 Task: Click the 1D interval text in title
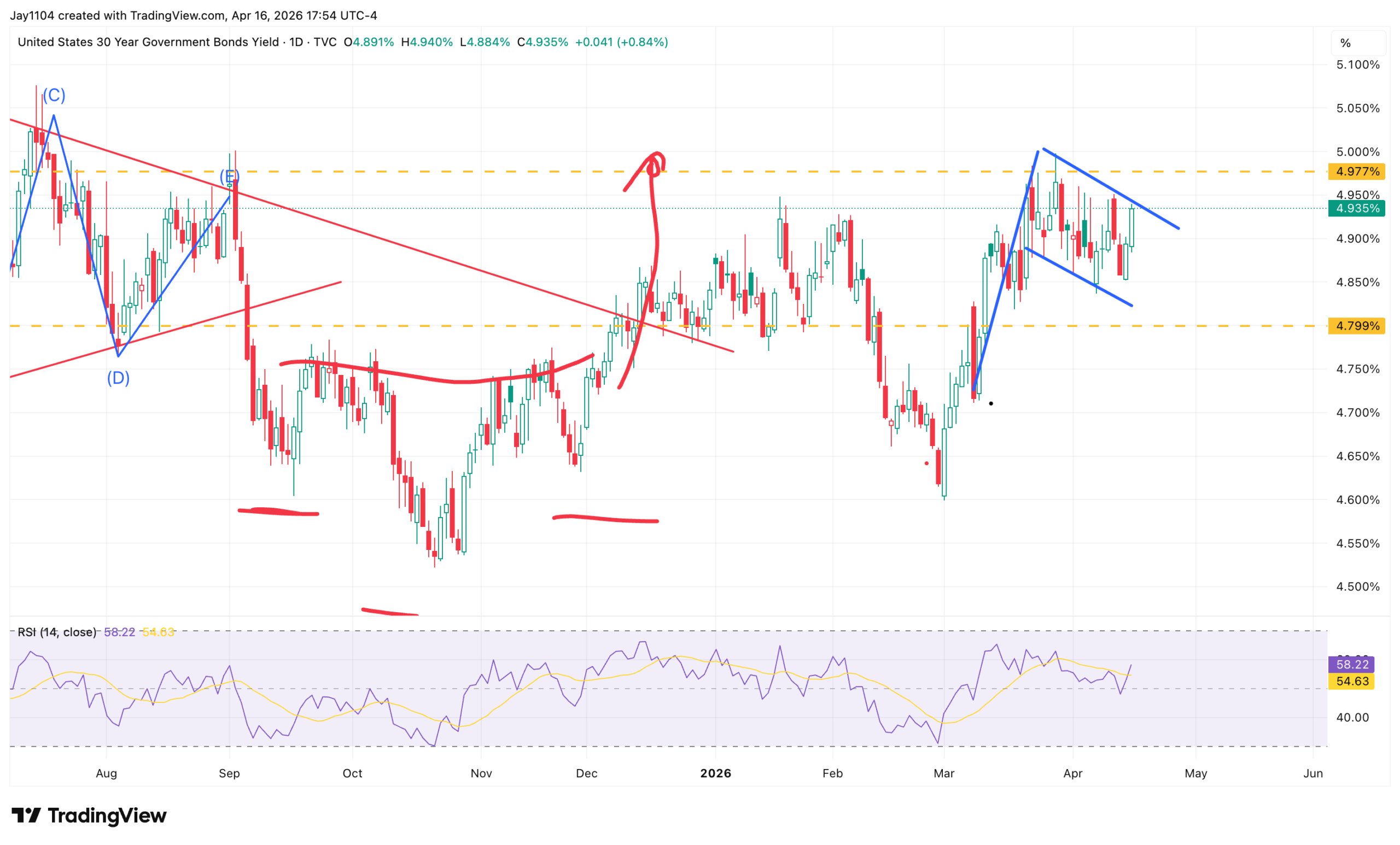coord(296,42)
